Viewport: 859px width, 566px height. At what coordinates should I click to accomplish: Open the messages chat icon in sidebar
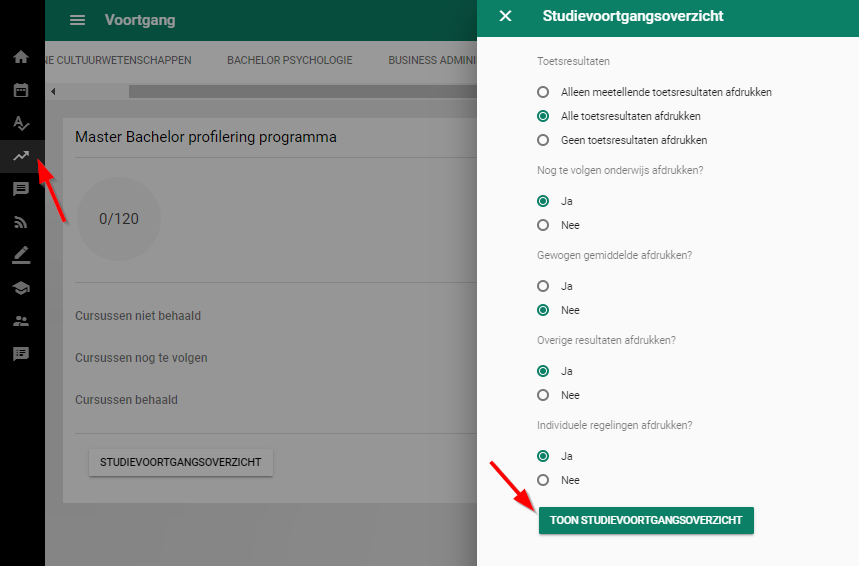point(21,189)
